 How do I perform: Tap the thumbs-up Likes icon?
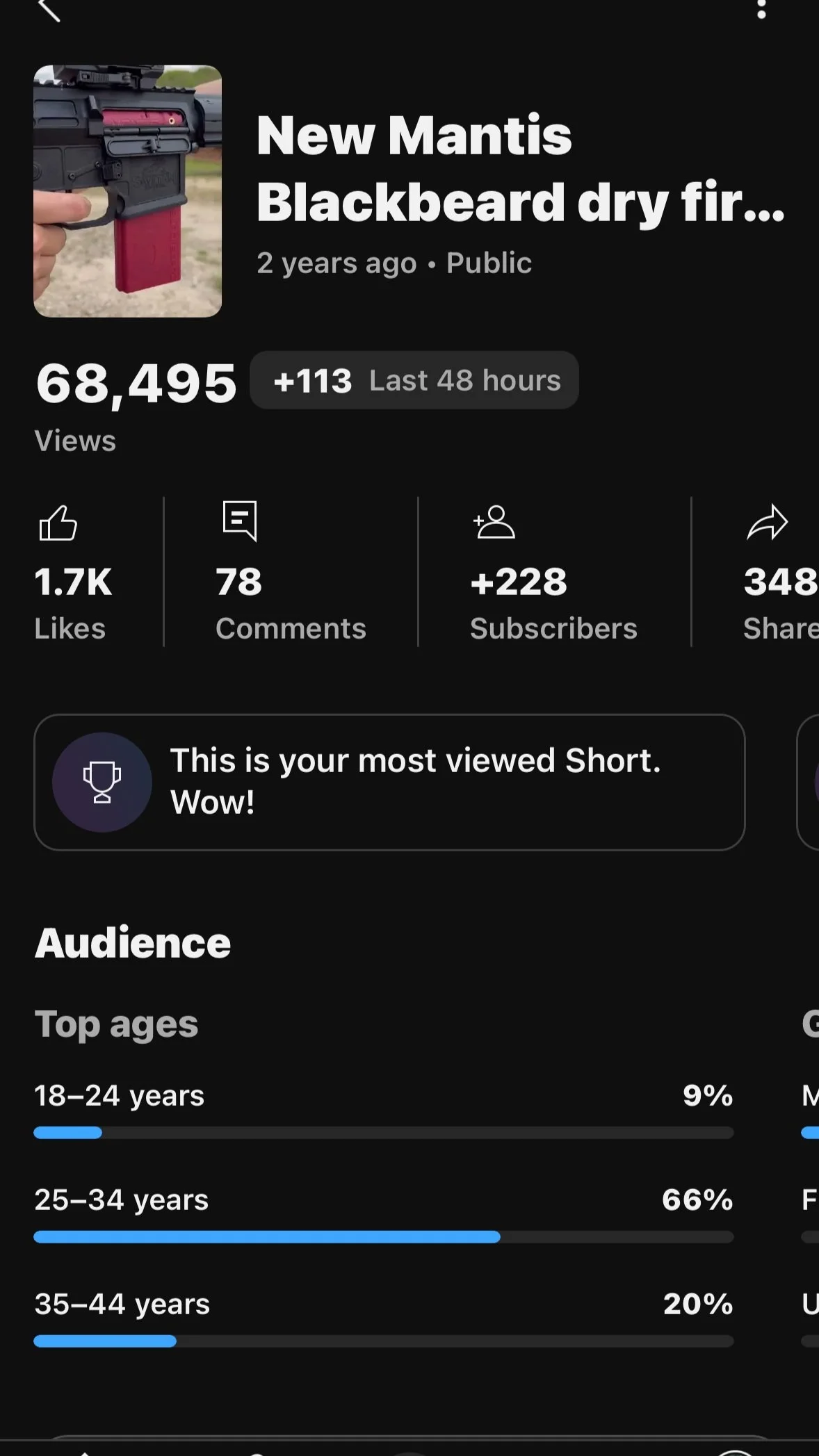tap(58, 523)
